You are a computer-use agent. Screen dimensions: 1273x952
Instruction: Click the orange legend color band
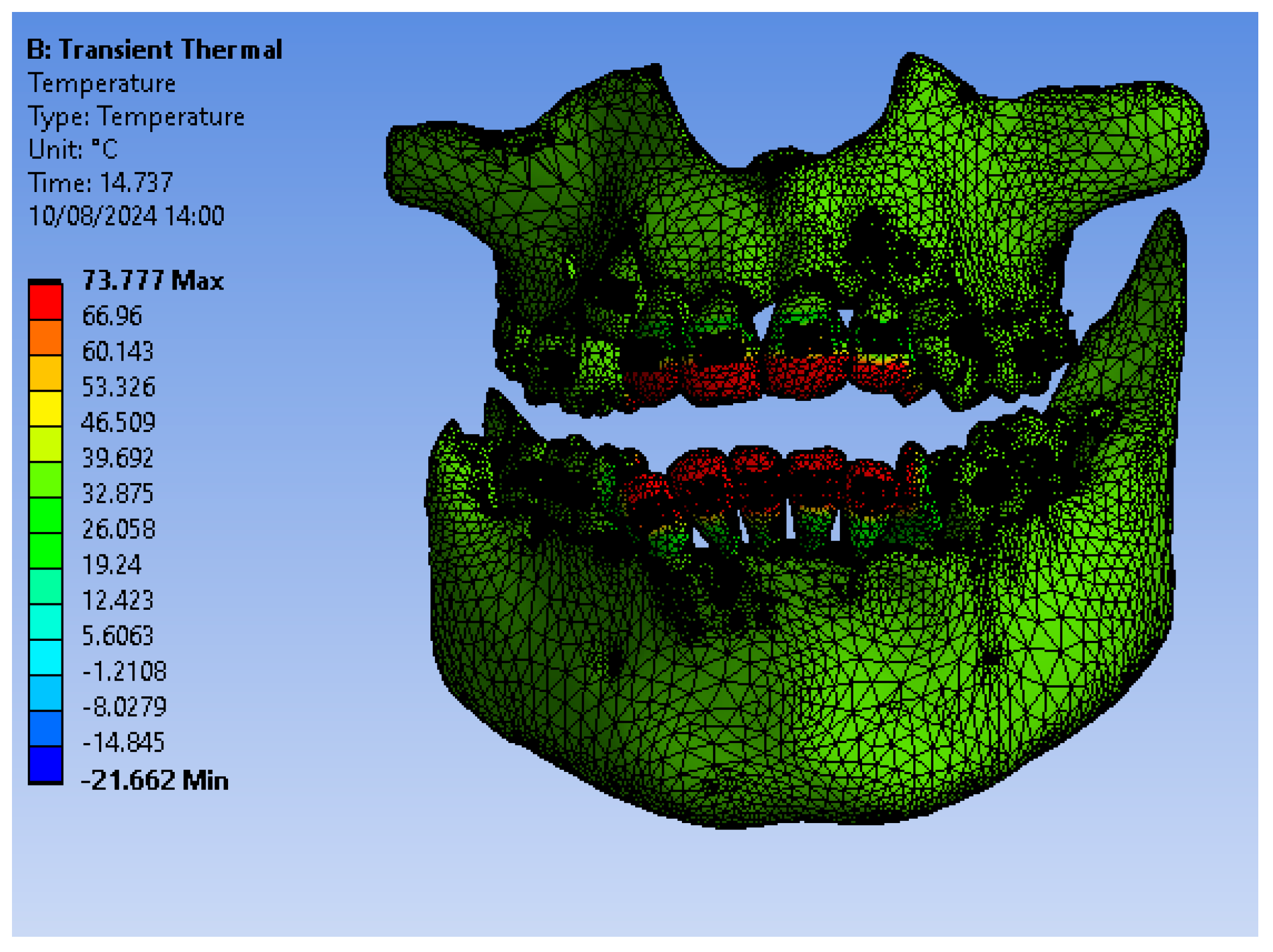coord(46,337)
